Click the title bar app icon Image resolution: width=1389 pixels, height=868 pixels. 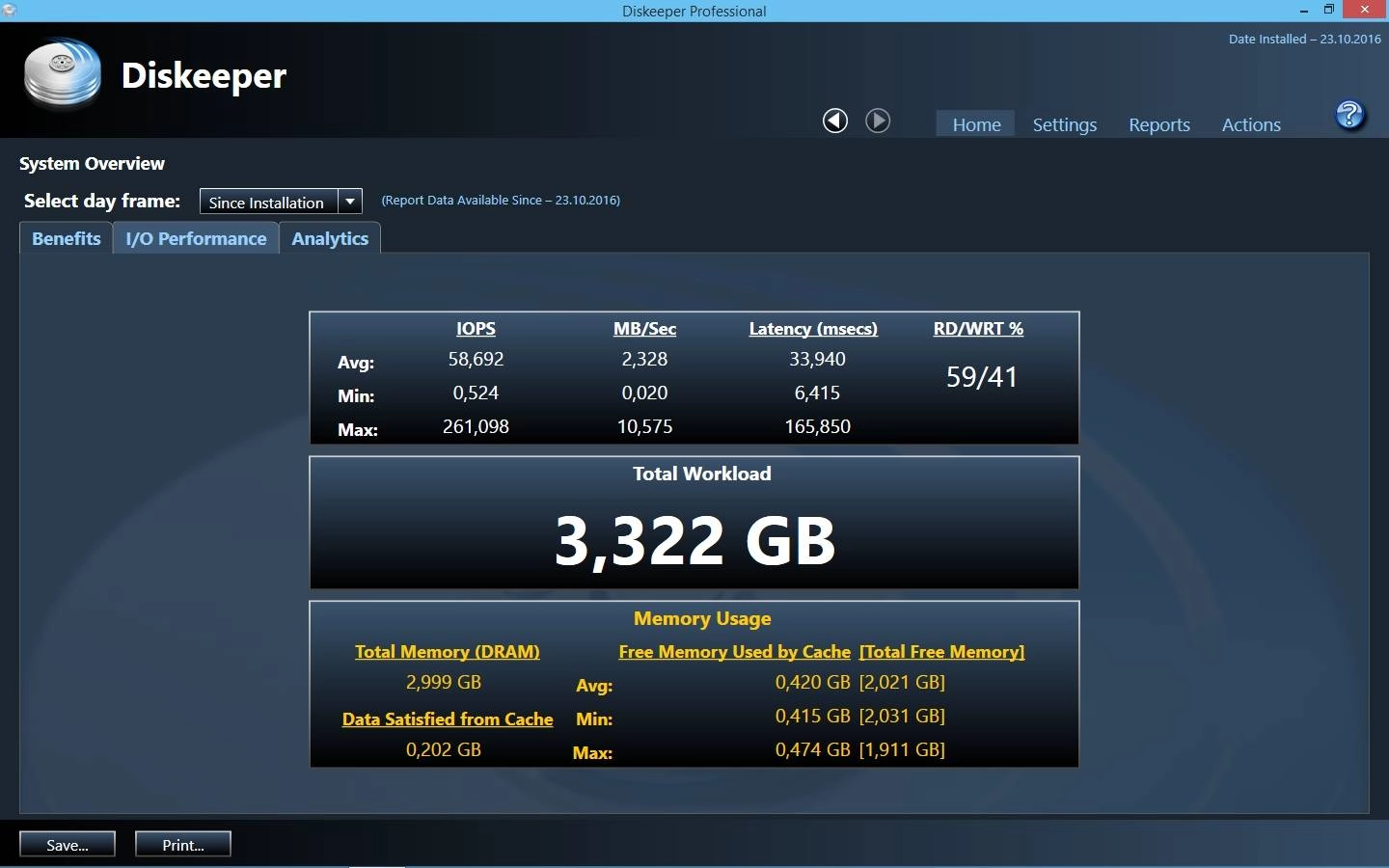9,10
